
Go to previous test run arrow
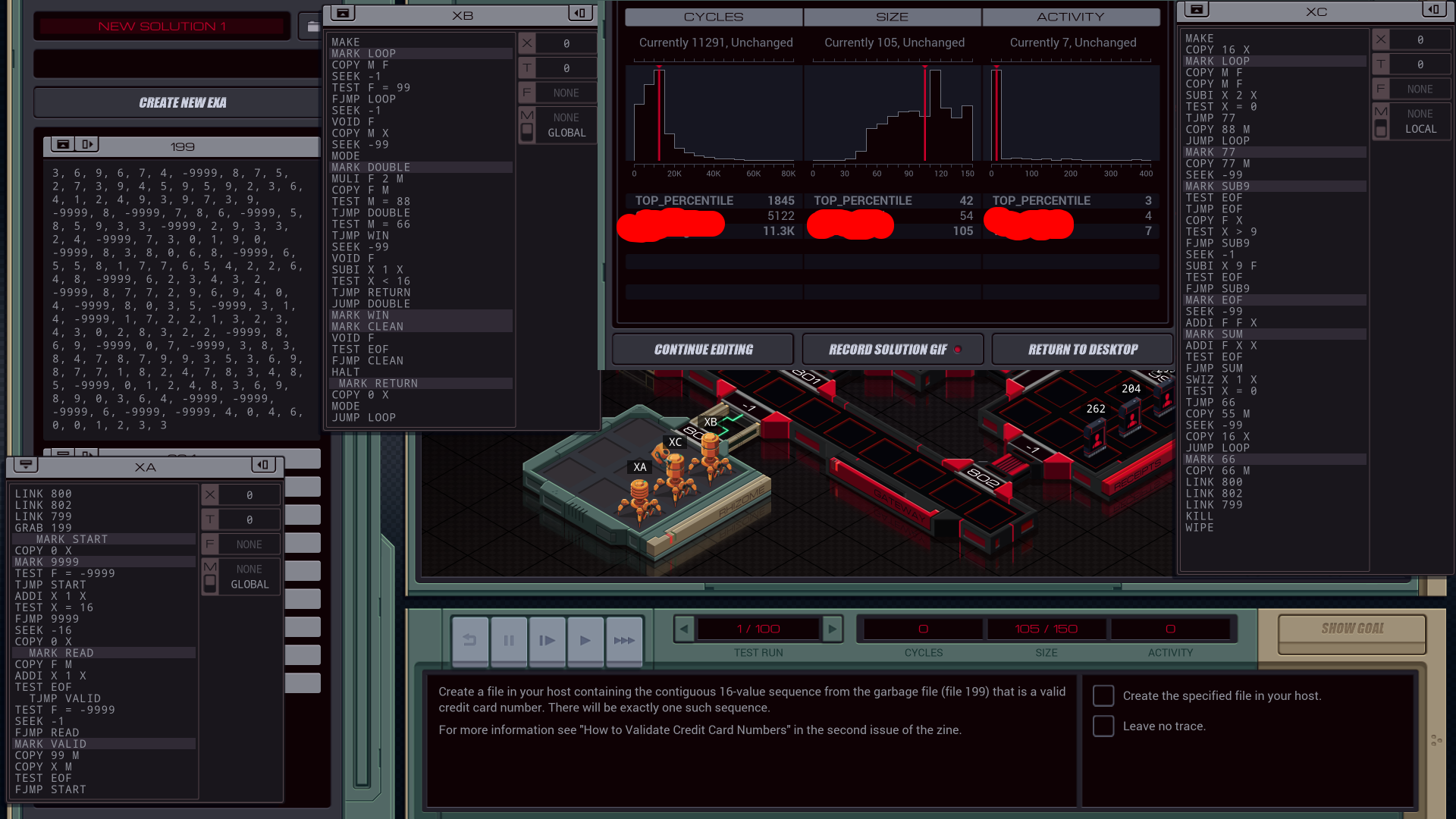tap(684, 629)
